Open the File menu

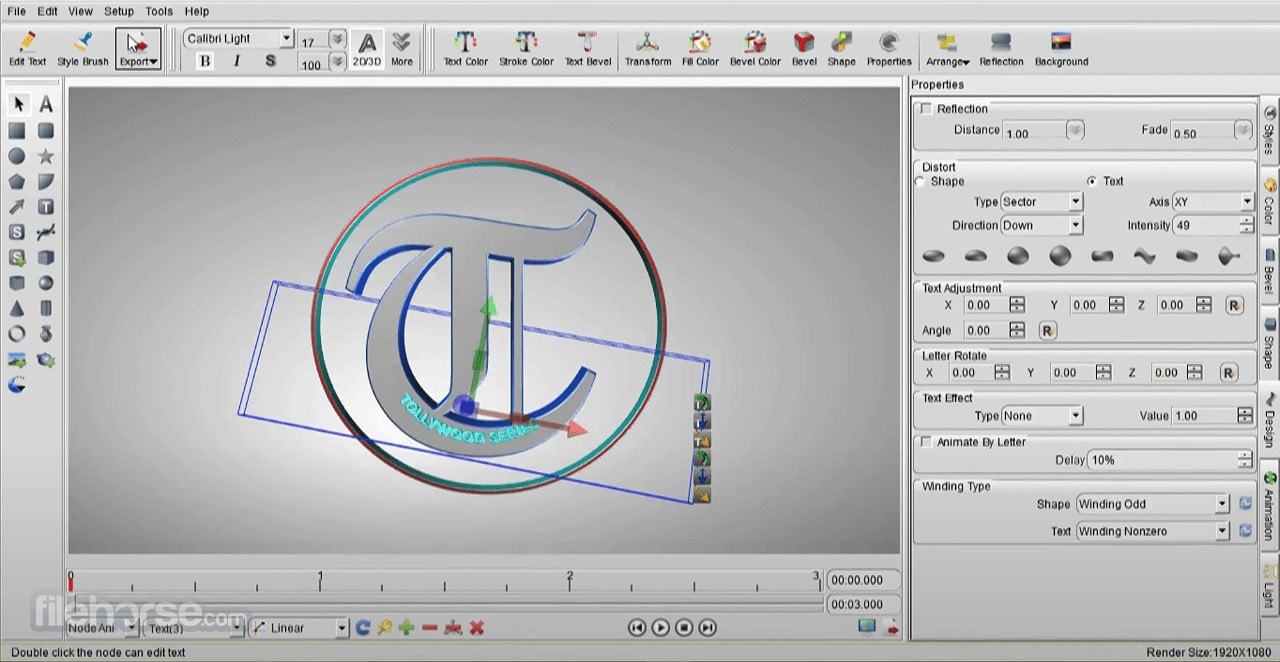(x=16, y=11)
